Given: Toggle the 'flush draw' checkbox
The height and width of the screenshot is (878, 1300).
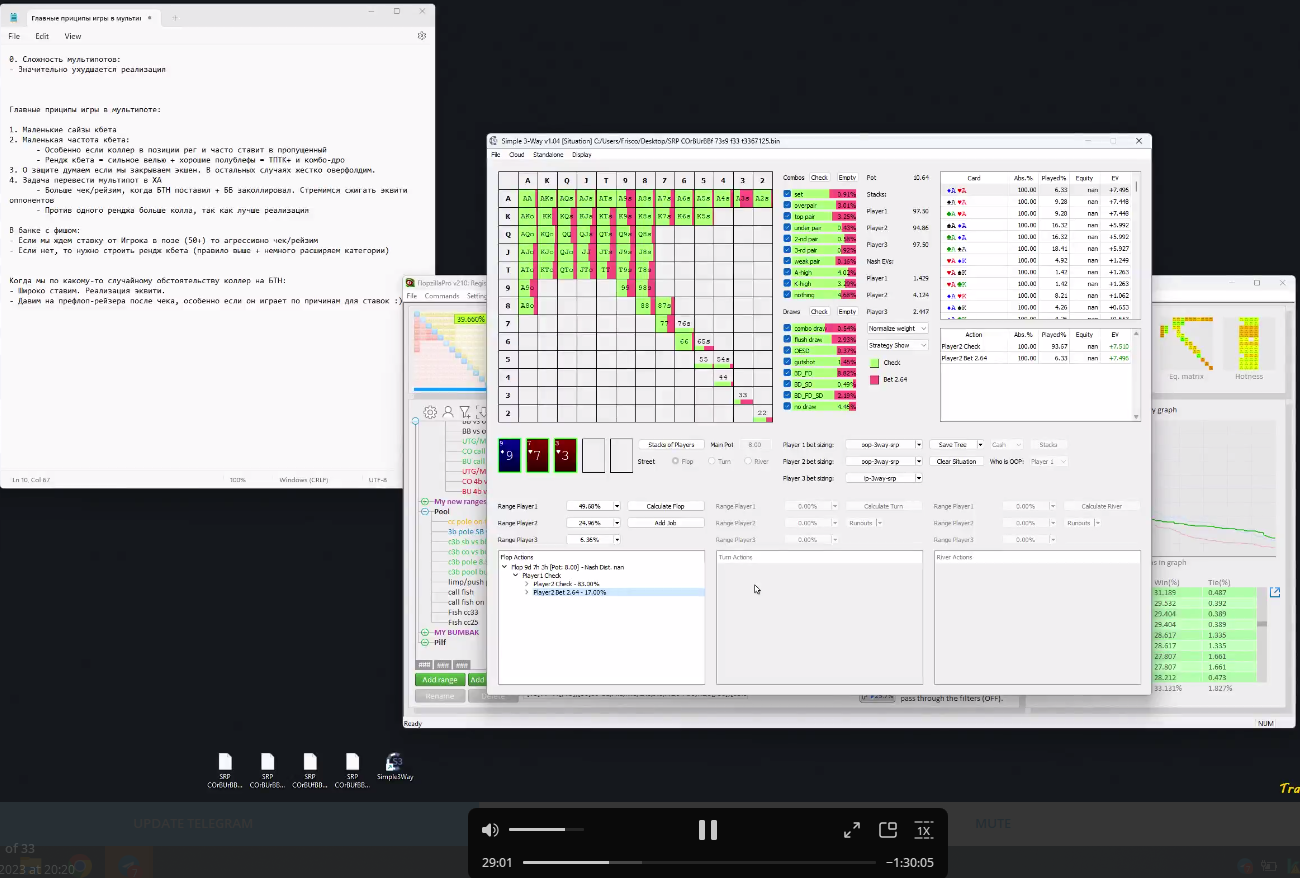Looking at the screenshot, I should (787, 339).
